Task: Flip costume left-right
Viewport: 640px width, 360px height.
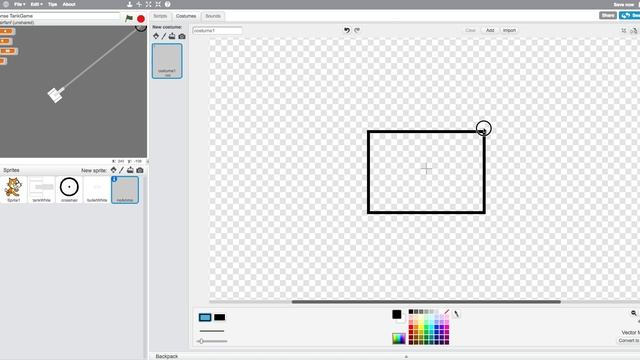Action: point(624,31)
